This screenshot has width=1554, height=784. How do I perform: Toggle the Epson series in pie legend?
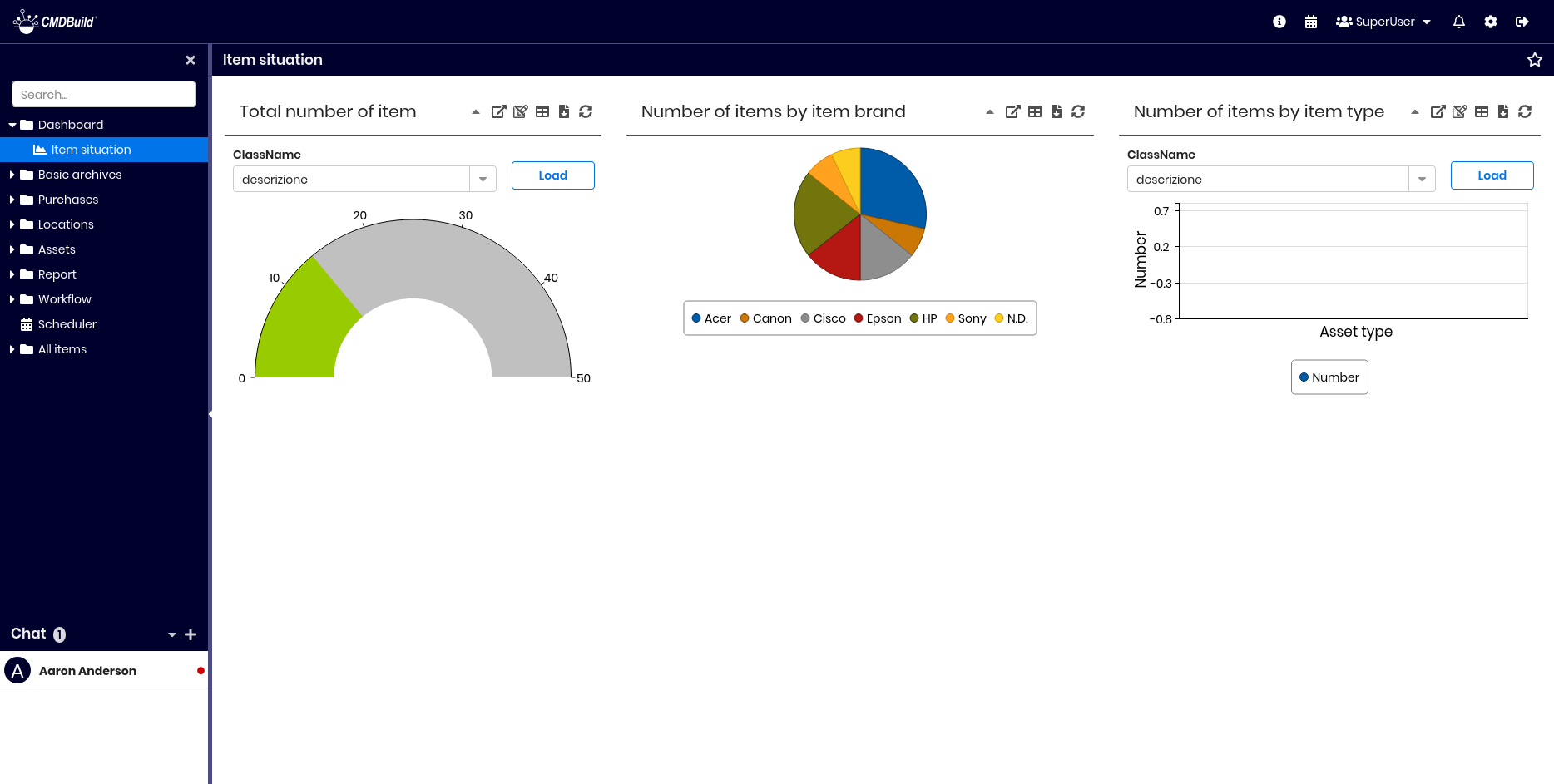click(x=878, y=318)
